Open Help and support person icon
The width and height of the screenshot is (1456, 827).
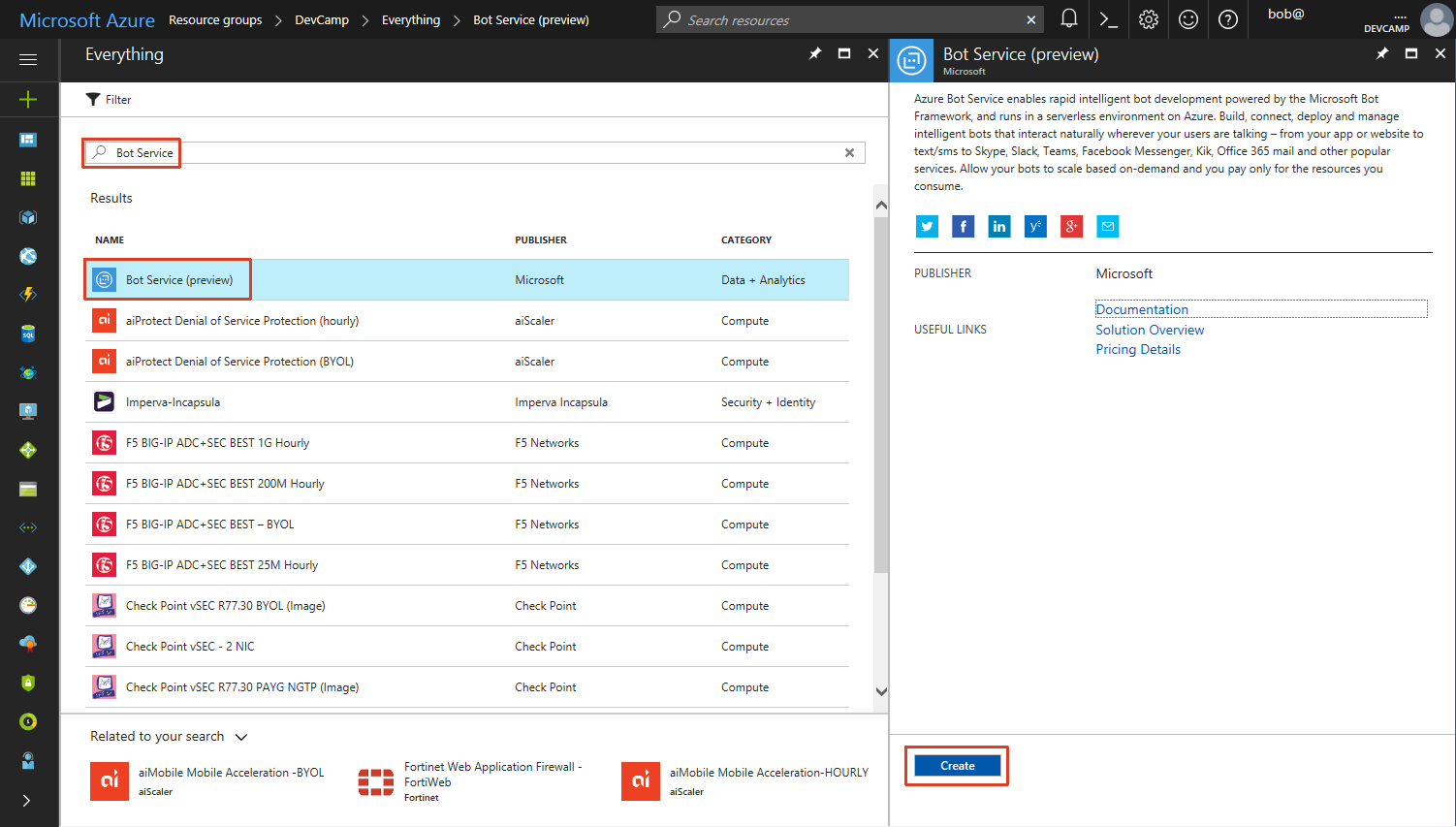click(x=28, y=760)
